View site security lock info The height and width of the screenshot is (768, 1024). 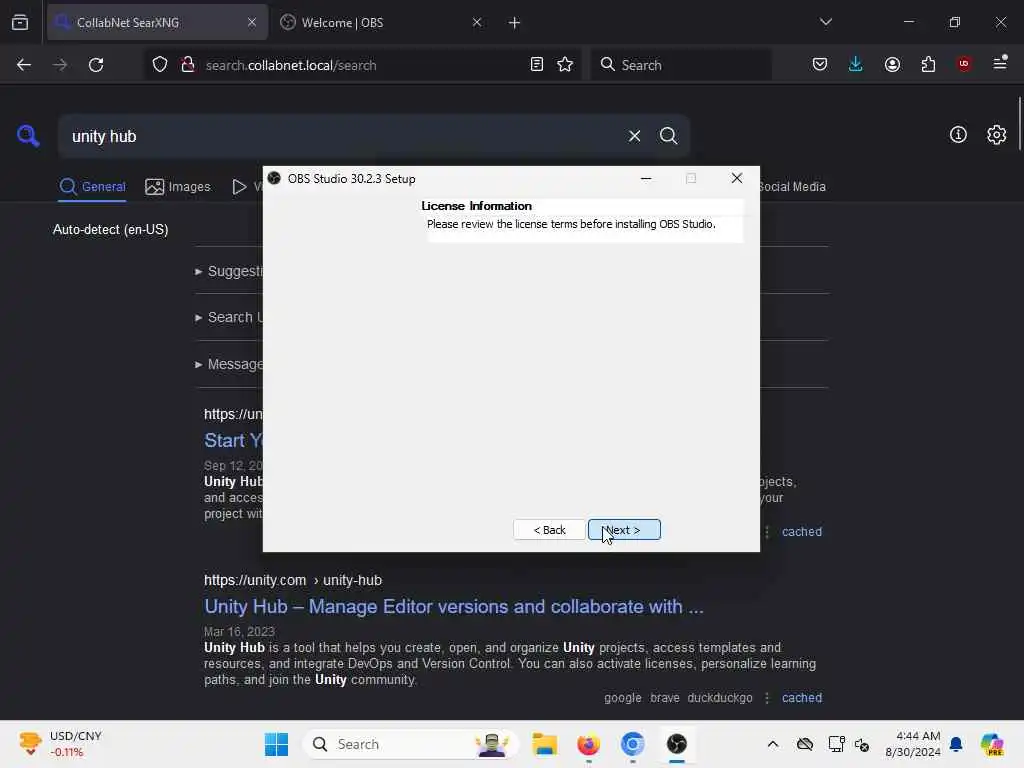pyautogui.click(x=188, y=64)
